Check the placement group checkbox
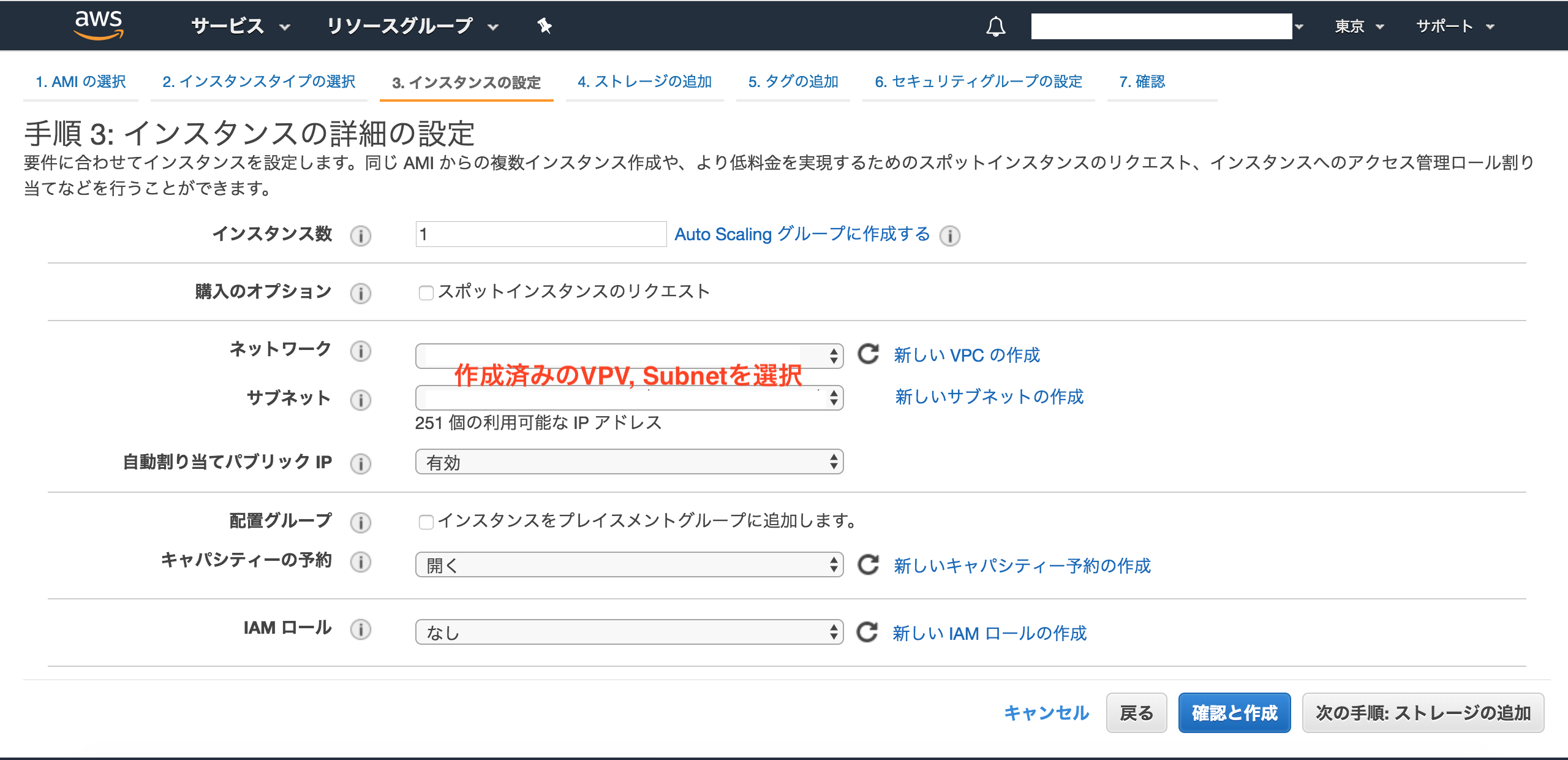 pos(426,522)
